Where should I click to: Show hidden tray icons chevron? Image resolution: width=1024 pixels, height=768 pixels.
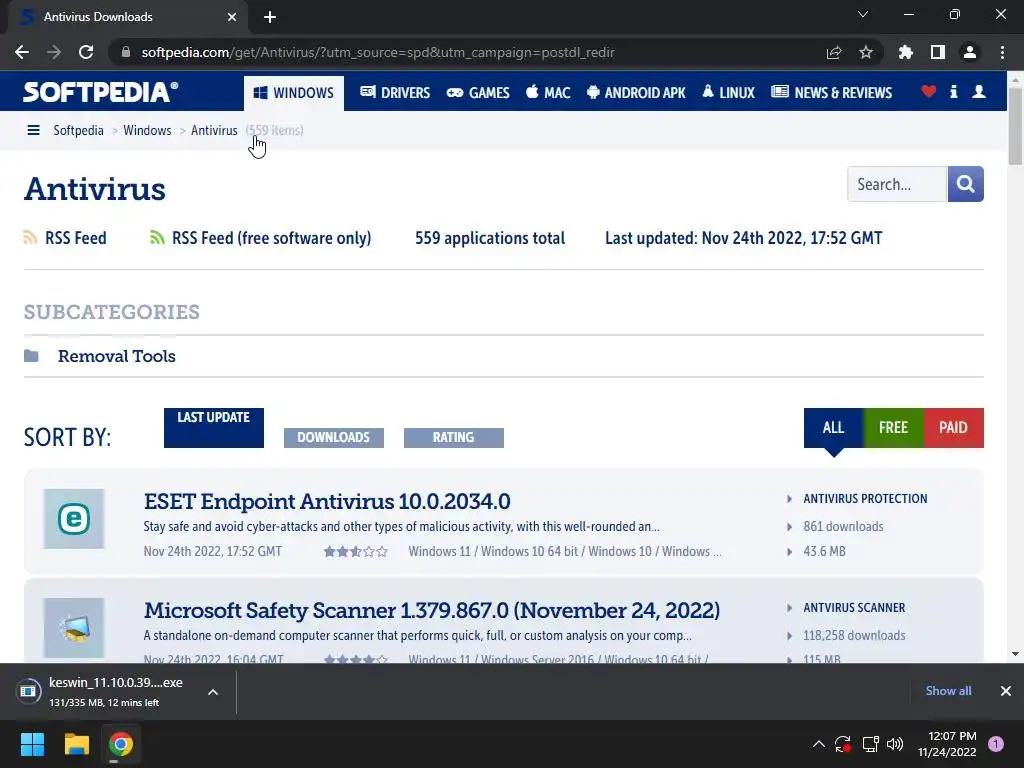818,744
